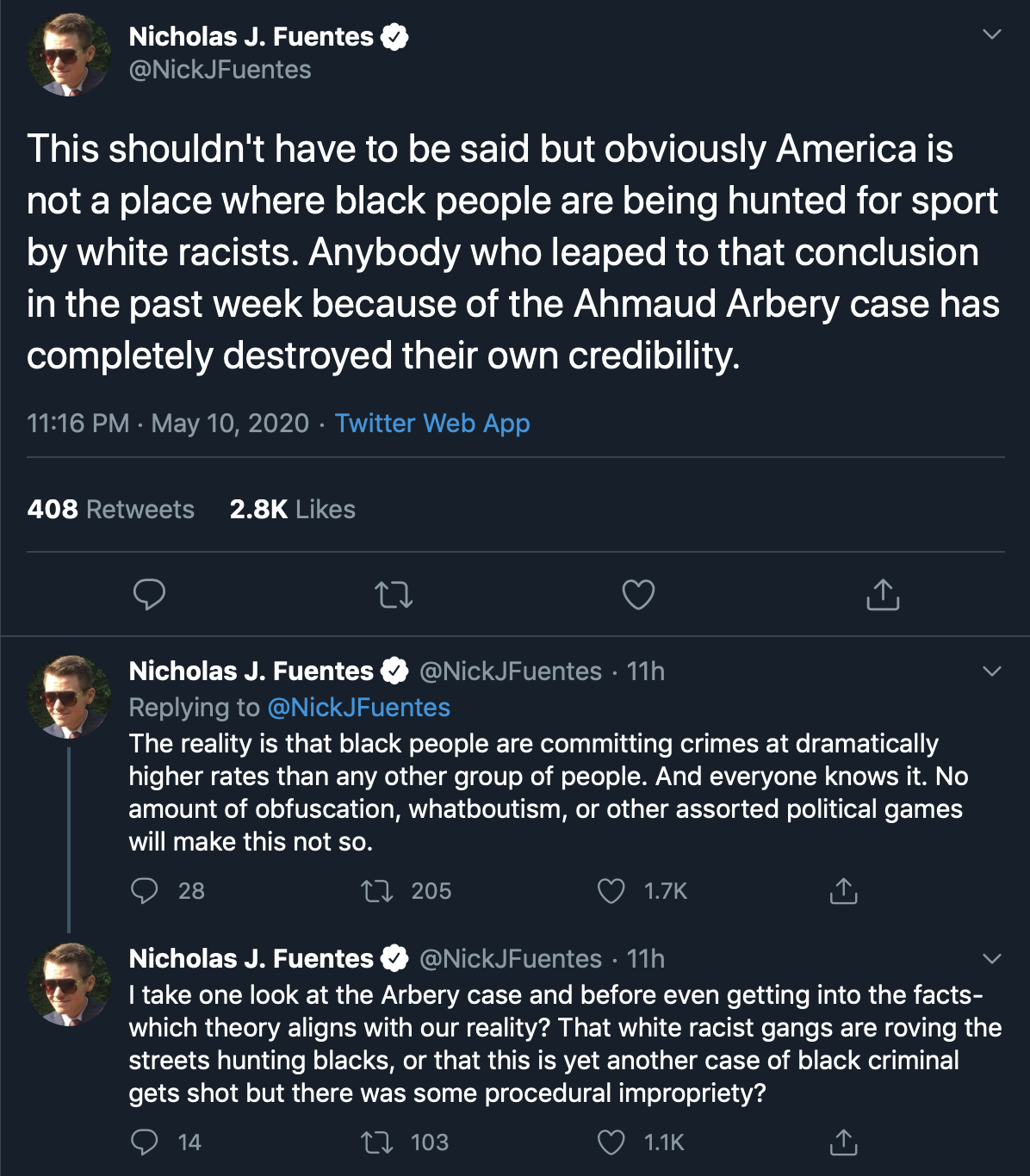This screenshot has height=1176, width=1030.
Task: Click the main tweet's profile avatar
Action: tap(69, 53)
